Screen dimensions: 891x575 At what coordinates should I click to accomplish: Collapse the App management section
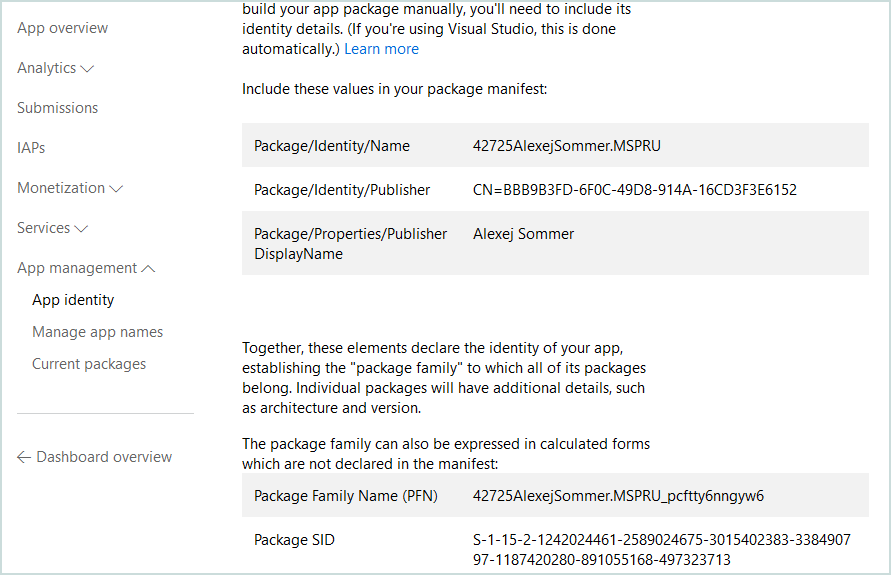click(148, 268)
